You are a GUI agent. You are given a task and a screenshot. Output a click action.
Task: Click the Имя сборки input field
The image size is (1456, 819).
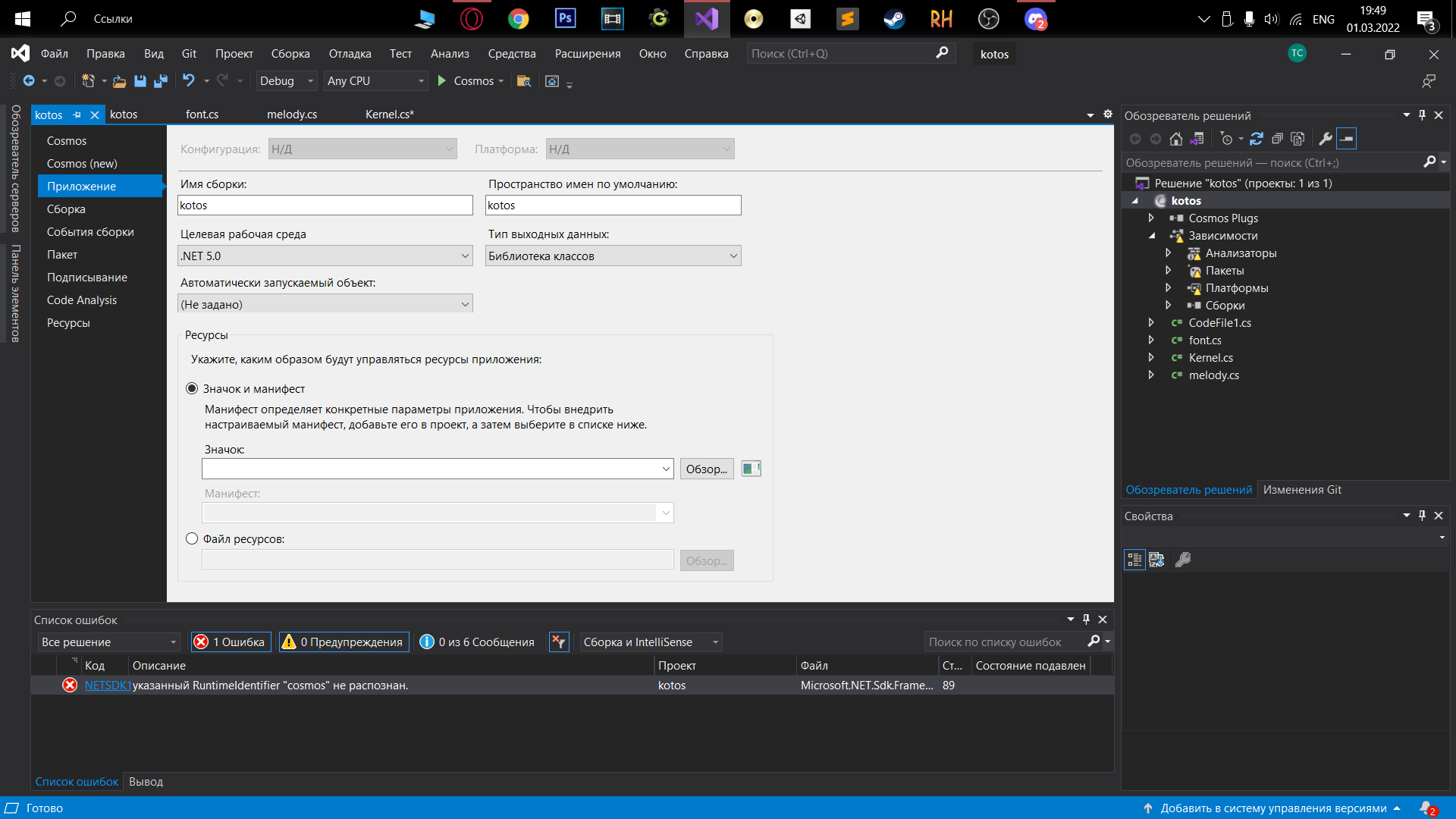(325, 205)
